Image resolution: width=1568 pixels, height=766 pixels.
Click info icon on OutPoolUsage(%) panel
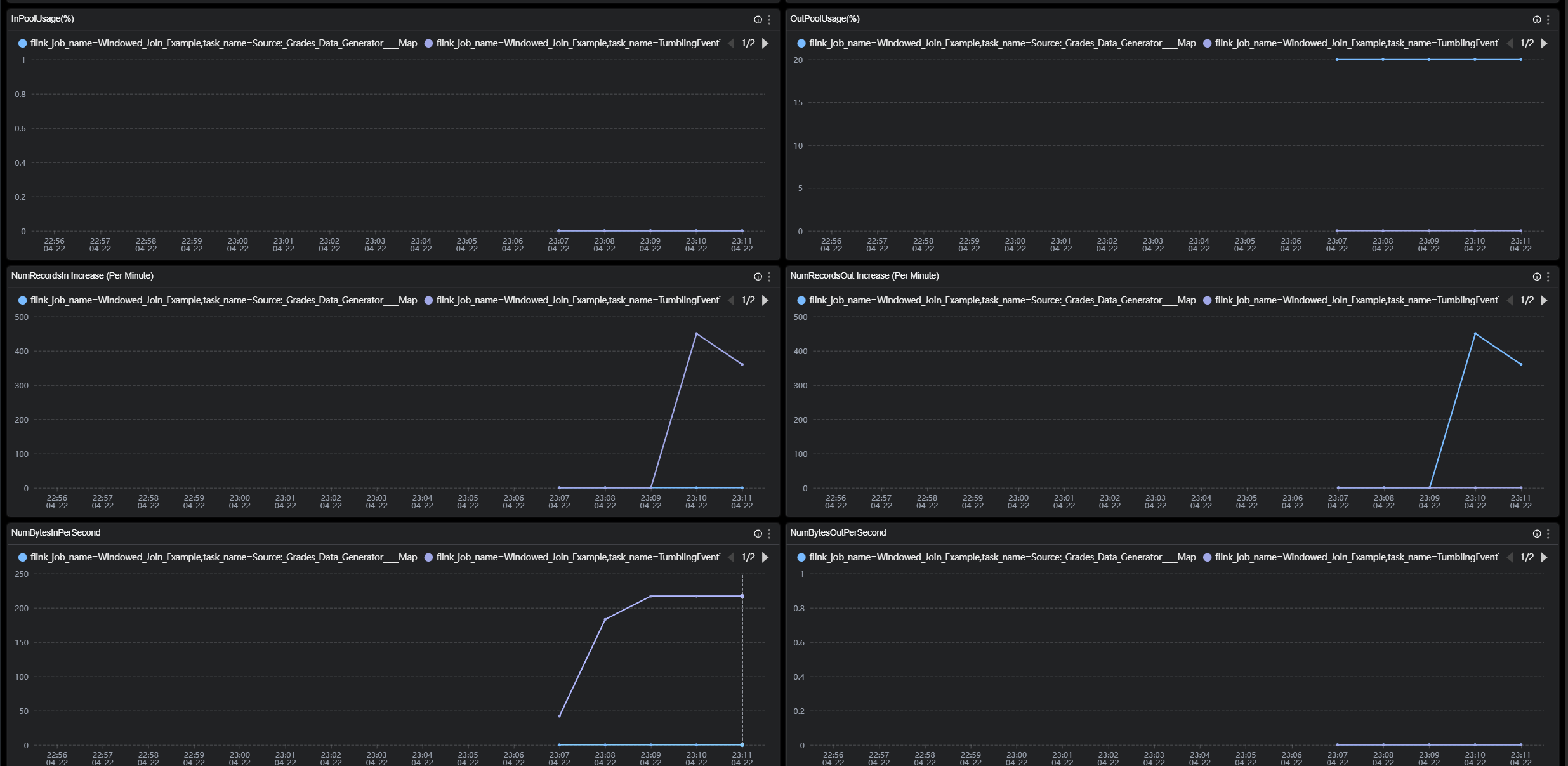click(x=1536, y=20)
